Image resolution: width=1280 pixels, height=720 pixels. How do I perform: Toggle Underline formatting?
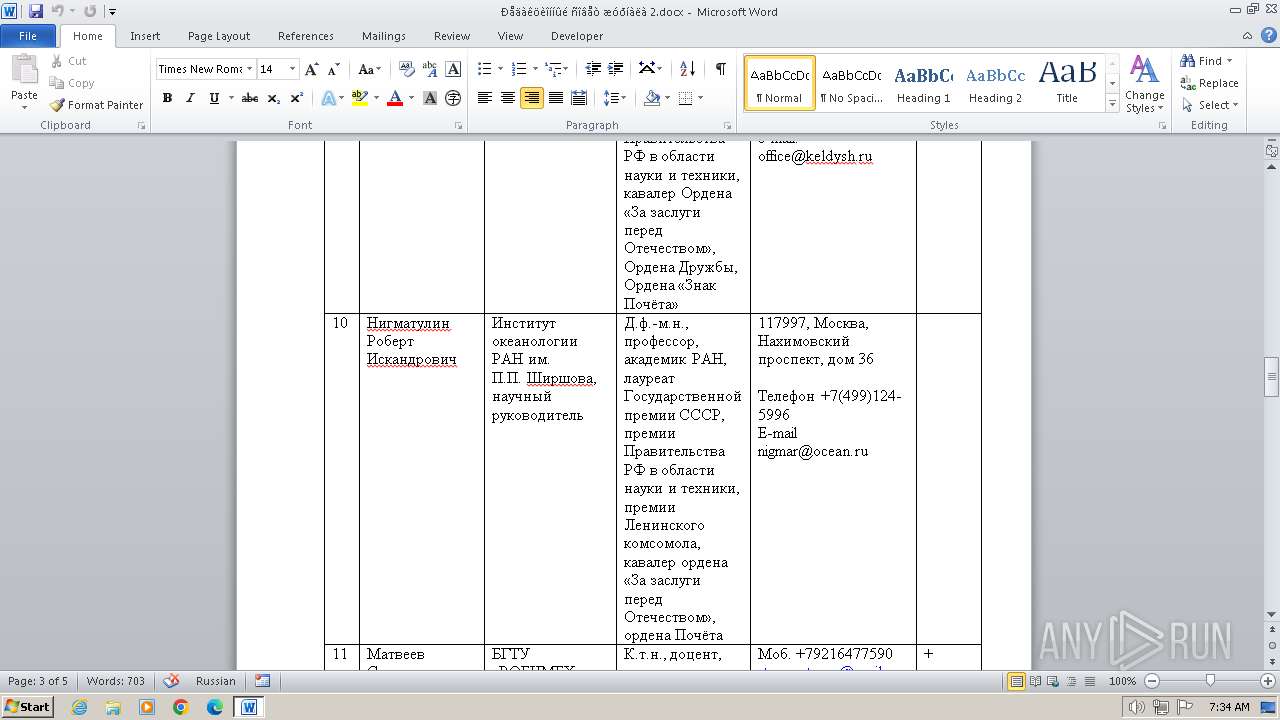tap(213, 98)
